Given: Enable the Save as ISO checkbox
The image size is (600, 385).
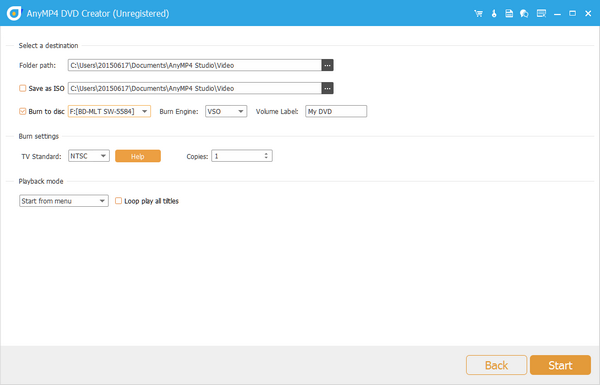Looking at the screenshot, I should 23,88.
